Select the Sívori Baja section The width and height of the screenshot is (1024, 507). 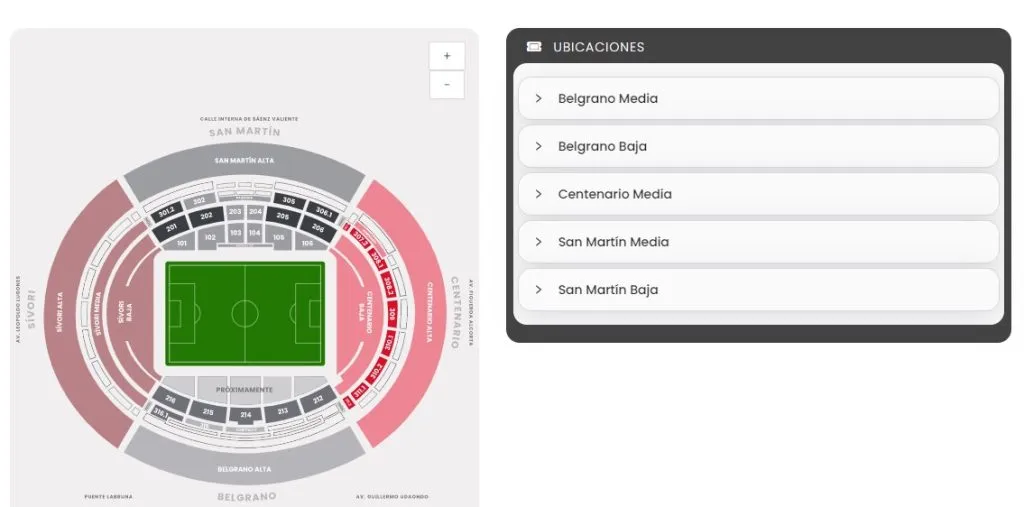(x=127, y=310)
